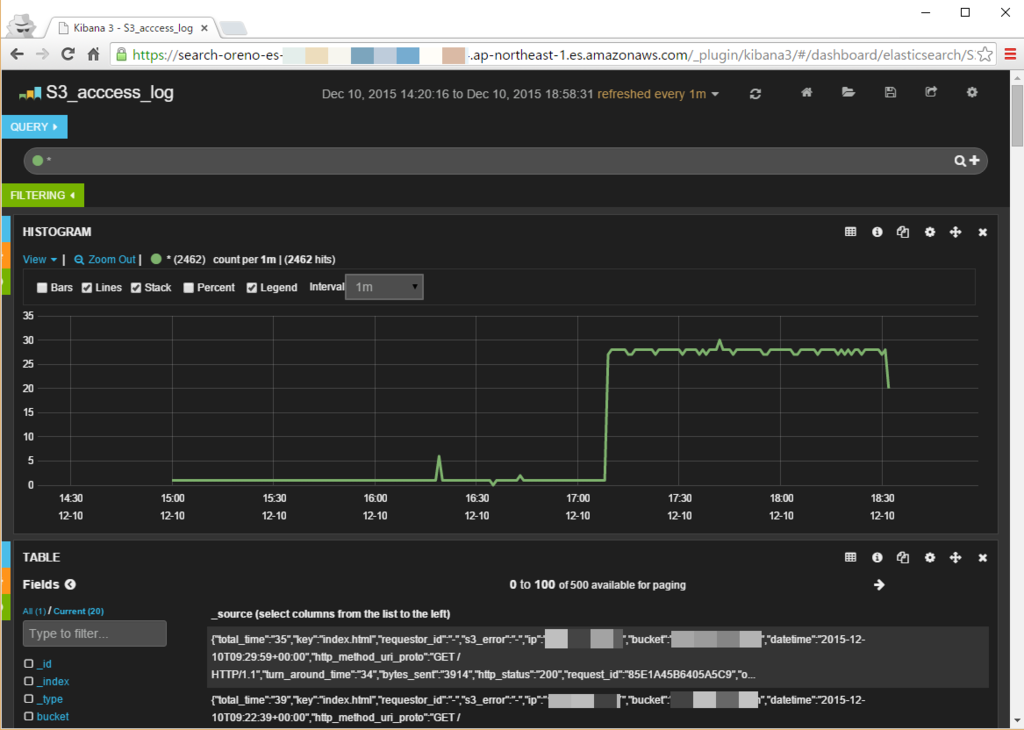Collapse the FILTERING section
The width and height of the screenshot is (1024, 730).
(x=42, y=195)
